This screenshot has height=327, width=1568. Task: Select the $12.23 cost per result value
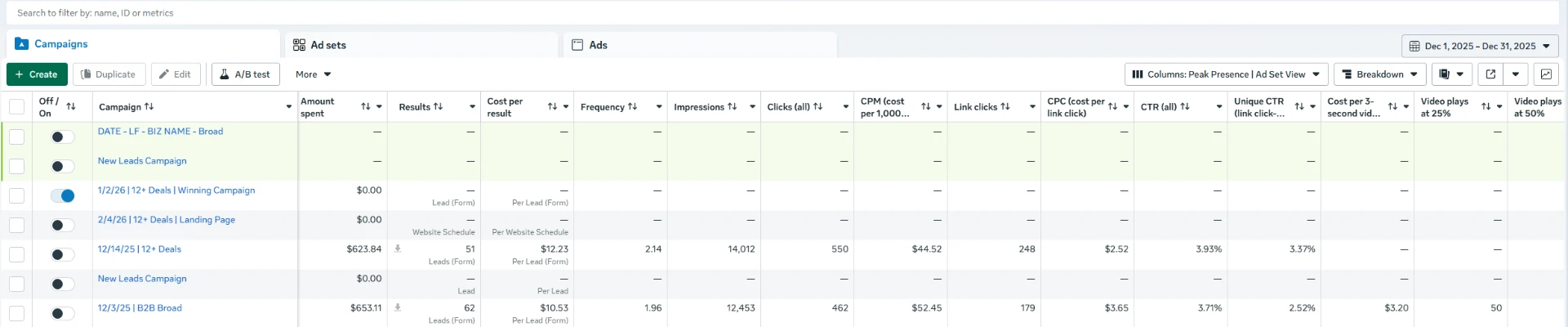point(555,249)
